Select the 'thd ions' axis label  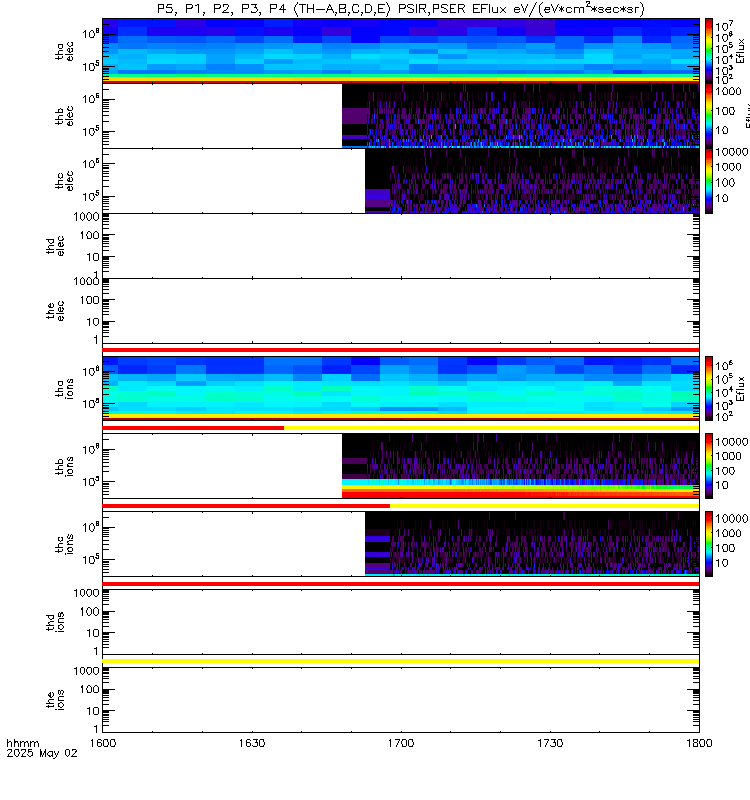(x=55, y=622)
